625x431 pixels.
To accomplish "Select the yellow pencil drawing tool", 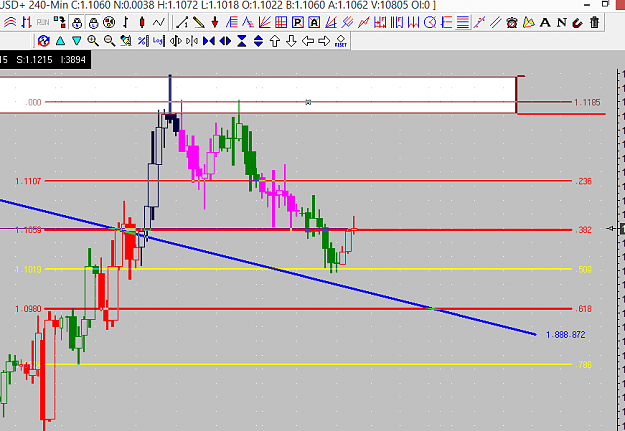I will [x=199, y=22].
